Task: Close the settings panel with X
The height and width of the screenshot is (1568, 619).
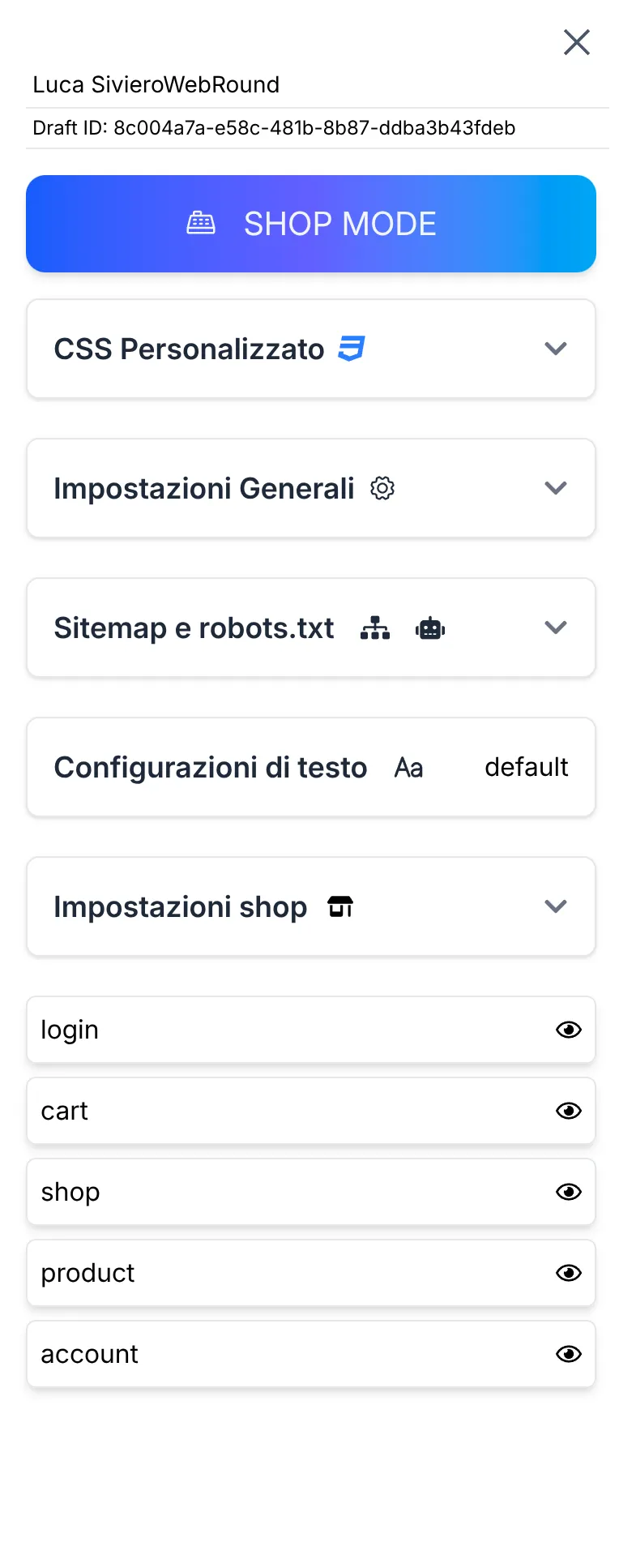Action: [577, 42]
